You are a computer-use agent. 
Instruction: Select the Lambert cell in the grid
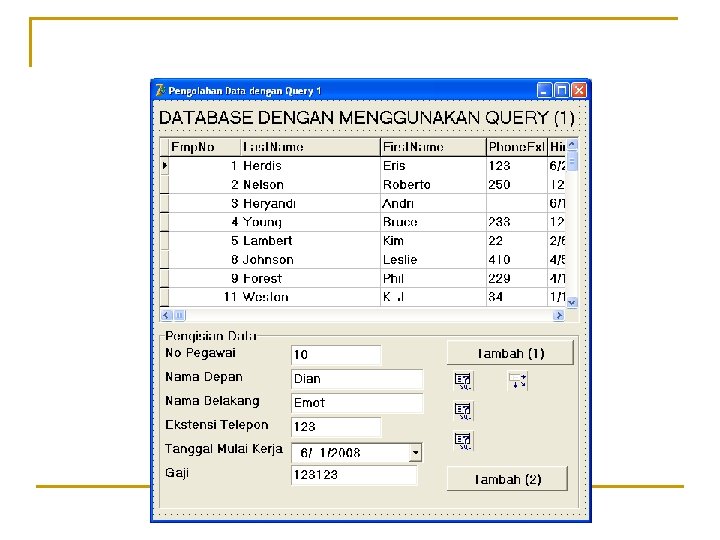click(310, 241)
